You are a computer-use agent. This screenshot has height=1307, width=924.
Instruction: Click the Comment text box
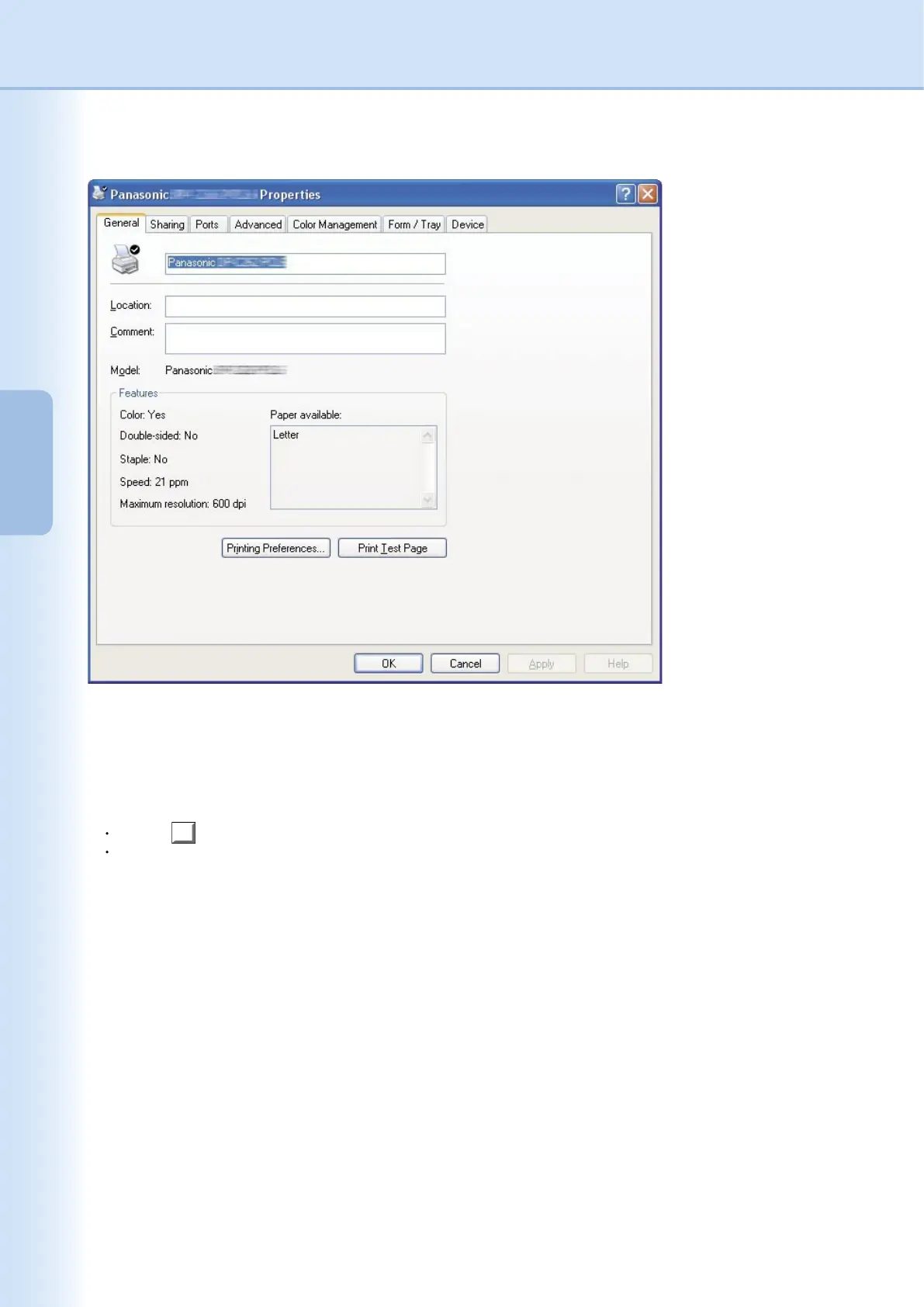click(305, 338)
